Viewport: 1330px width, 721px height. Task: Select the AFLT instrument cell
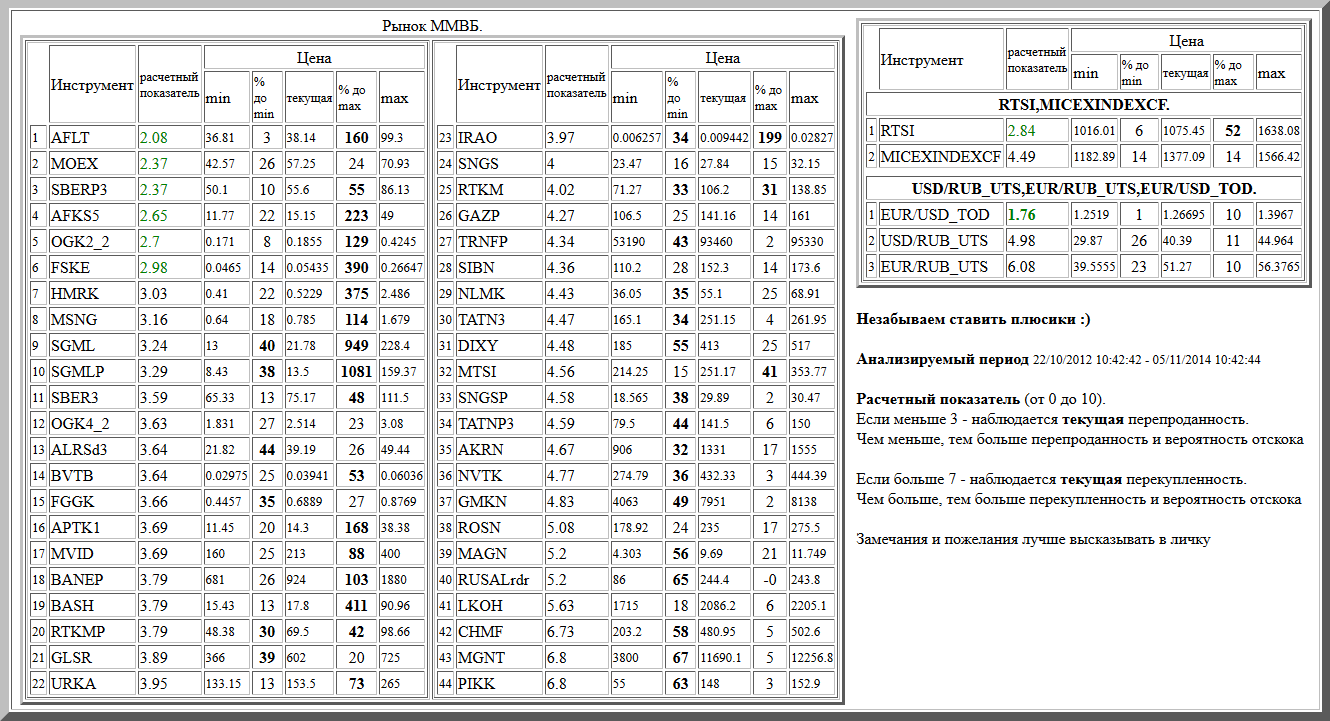click(x=68, y=138)
